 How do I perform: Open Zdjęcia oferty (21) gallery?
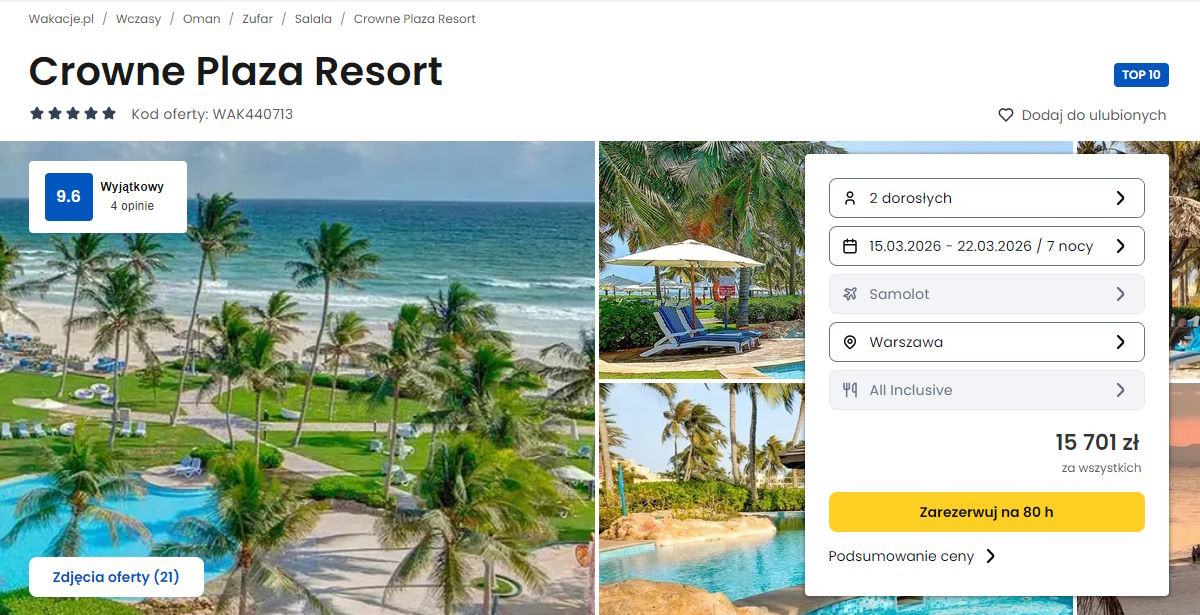116,577
